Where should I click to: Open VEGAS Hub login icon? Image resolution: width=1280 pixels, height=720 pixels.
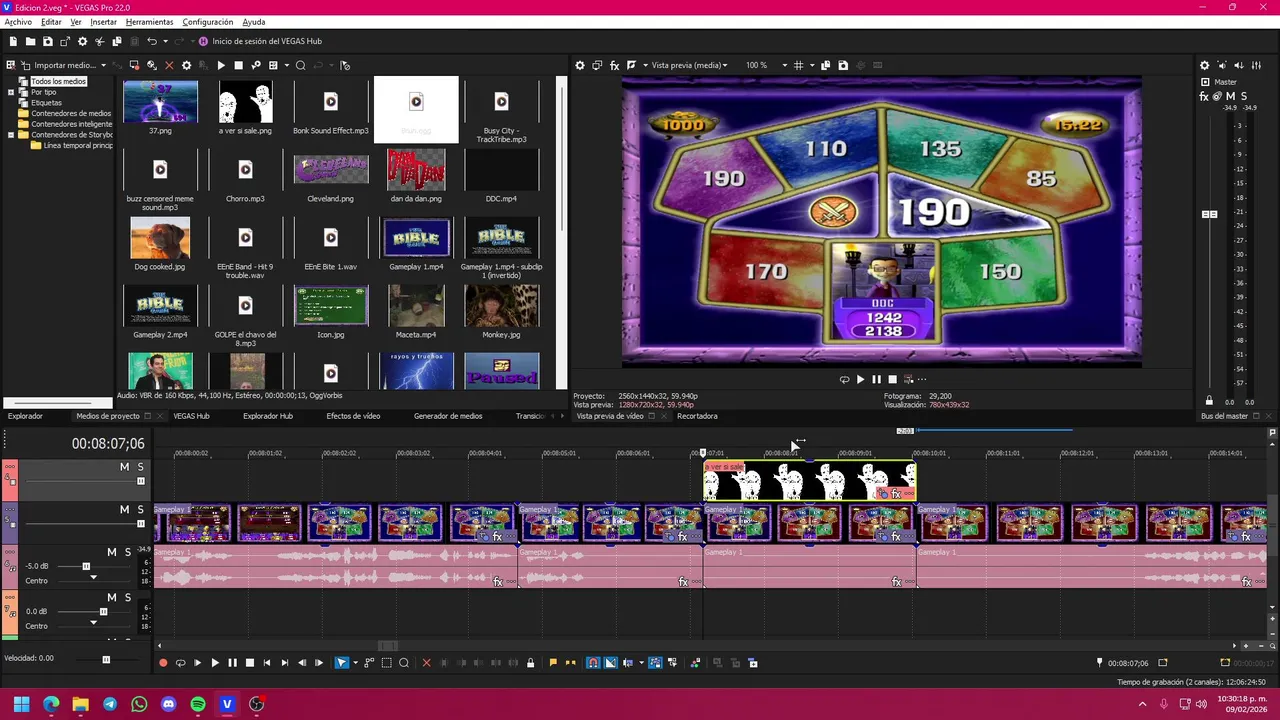coord(203,41)
